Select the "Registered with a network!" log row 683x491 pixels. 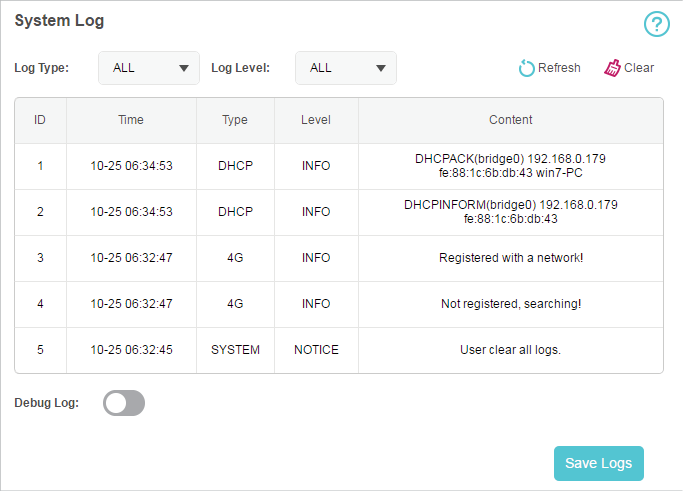[339, 258]
